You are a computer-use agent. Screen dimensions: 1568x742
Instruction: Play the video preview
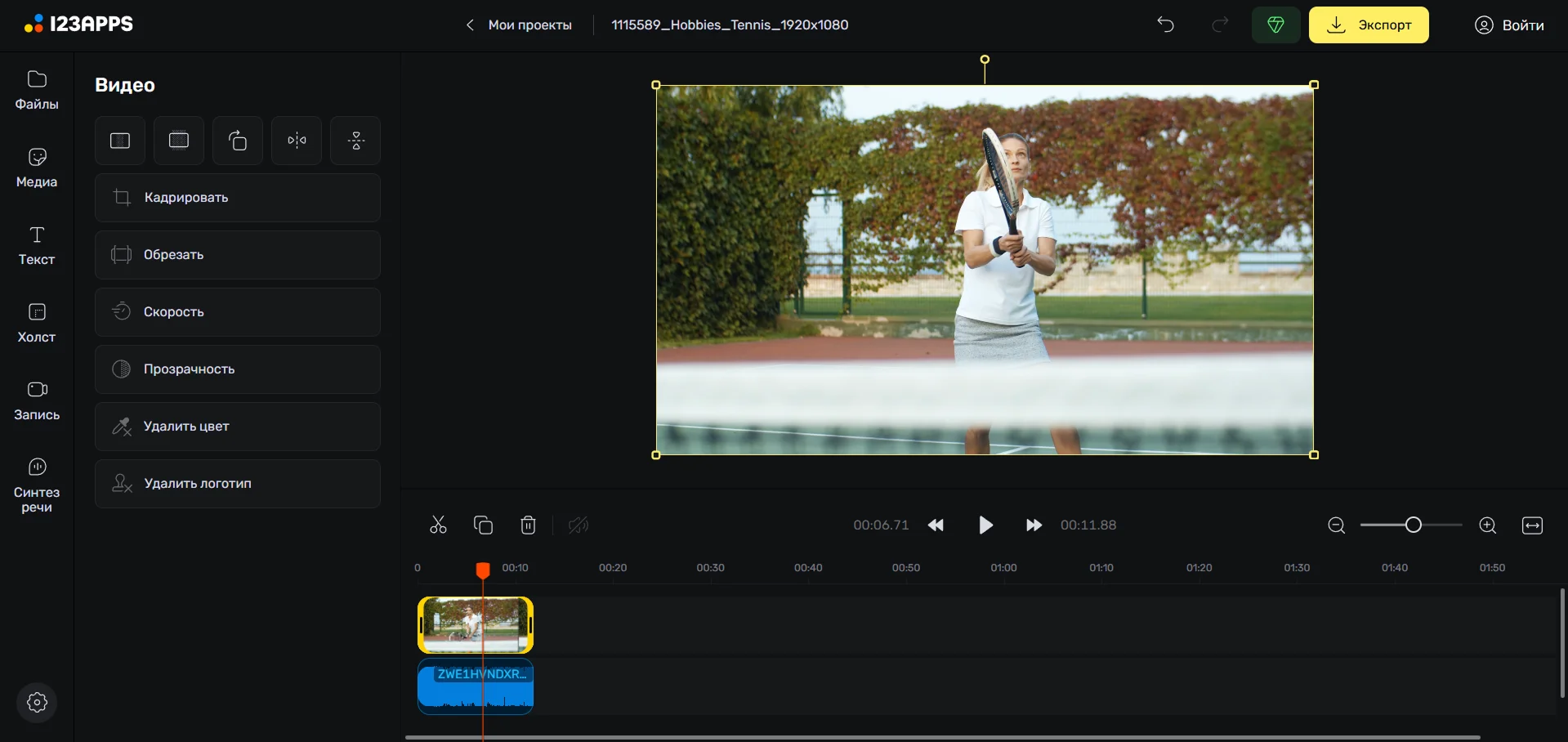(x=985, y=525)
